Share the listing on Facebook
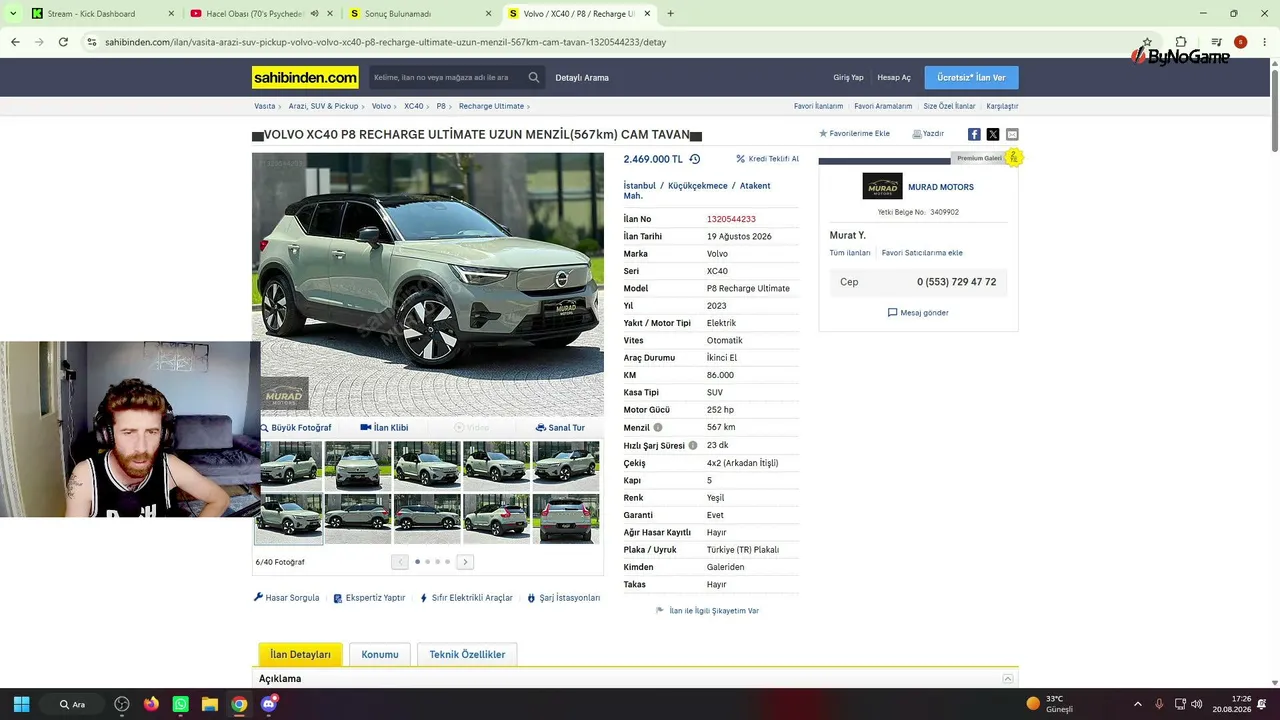Screen dimensions: 1280x720 974,134
